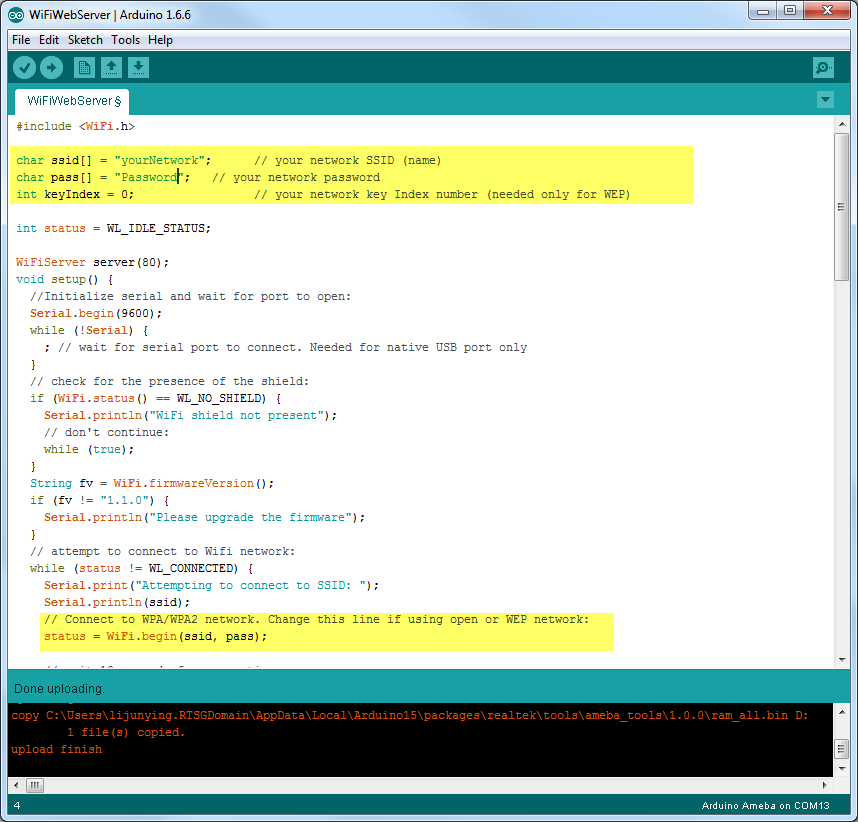Click the while (true) line
This screenshot has width=858, height=822.
click(x=89, y=449)
